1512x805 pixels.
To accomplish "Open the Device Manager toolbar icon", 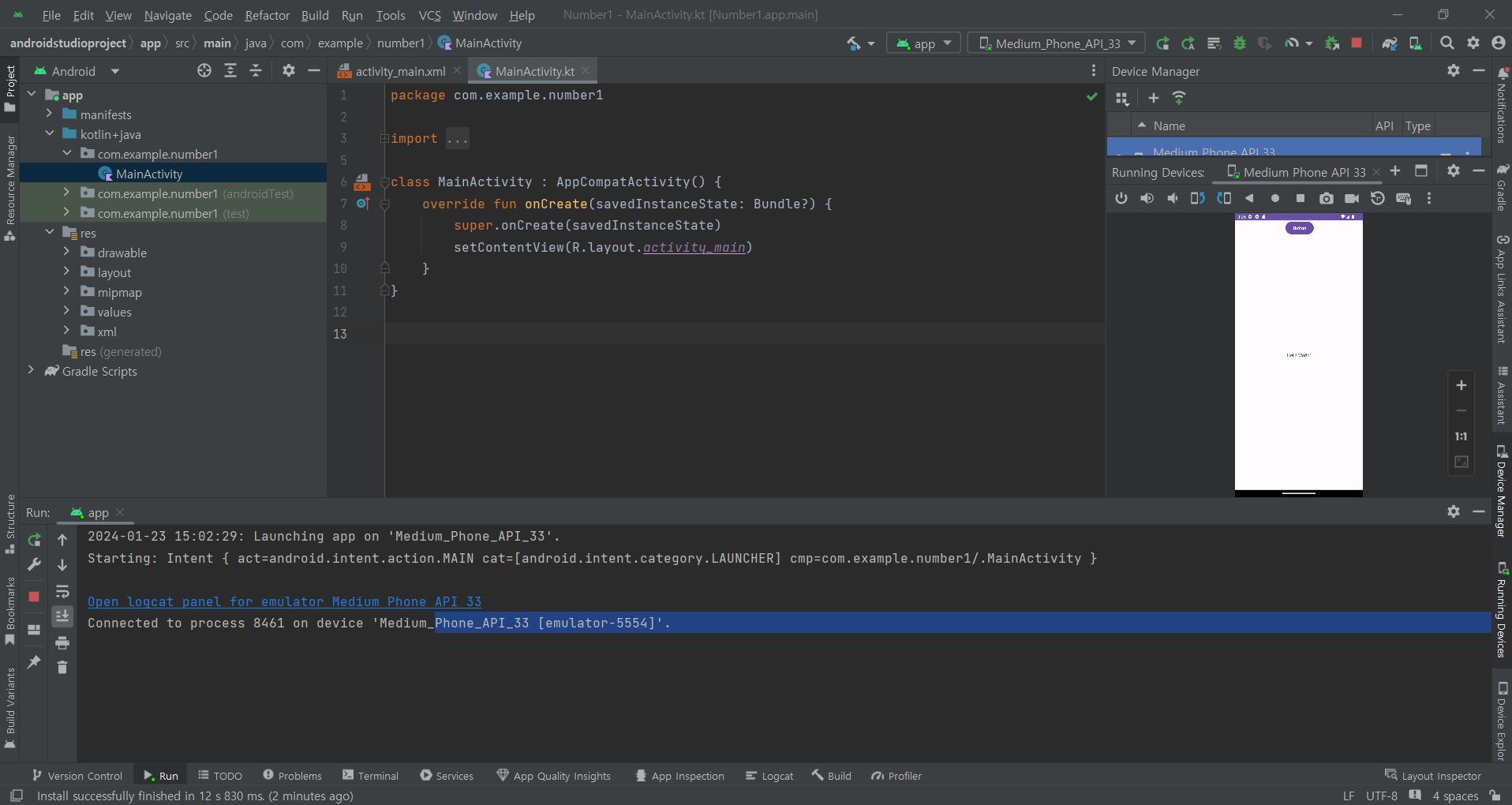I will pyautogui.click(x=1416, y=43).
